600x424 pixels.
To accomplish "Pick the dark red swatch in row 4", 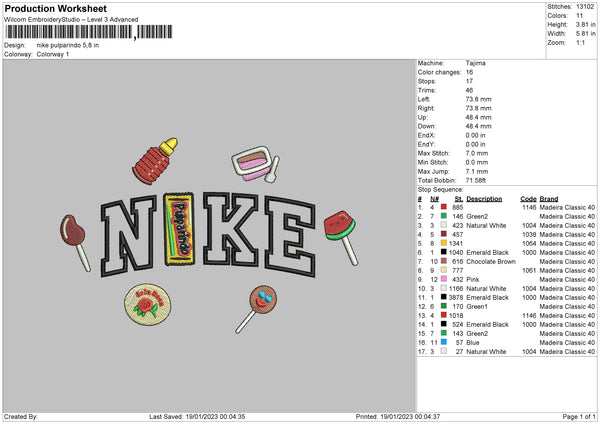I will [x=443, y=234].
